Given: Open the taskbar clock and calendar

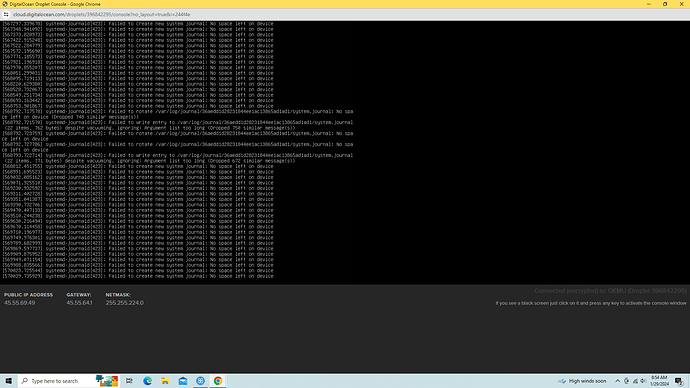Looking at the screenshot, I should (x=659, y=381).
